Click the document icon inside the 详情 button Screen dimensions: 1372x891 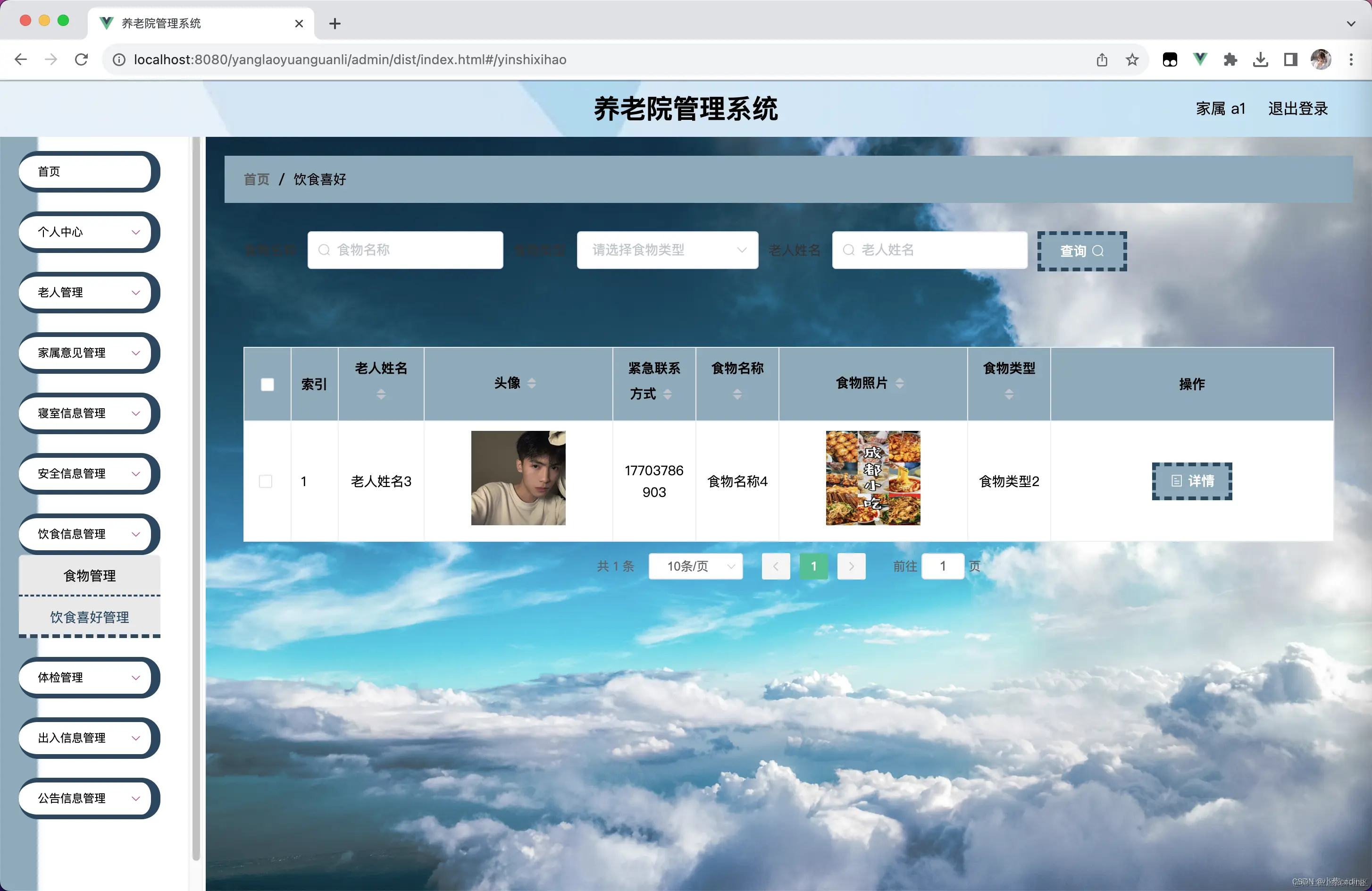(1177, 481)
